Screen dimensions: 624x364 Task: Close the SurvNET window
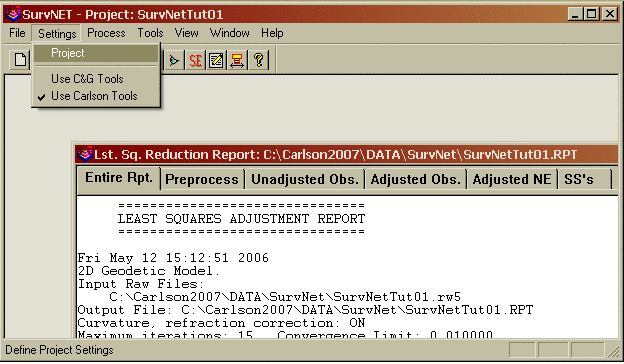[x=610, y=14]
